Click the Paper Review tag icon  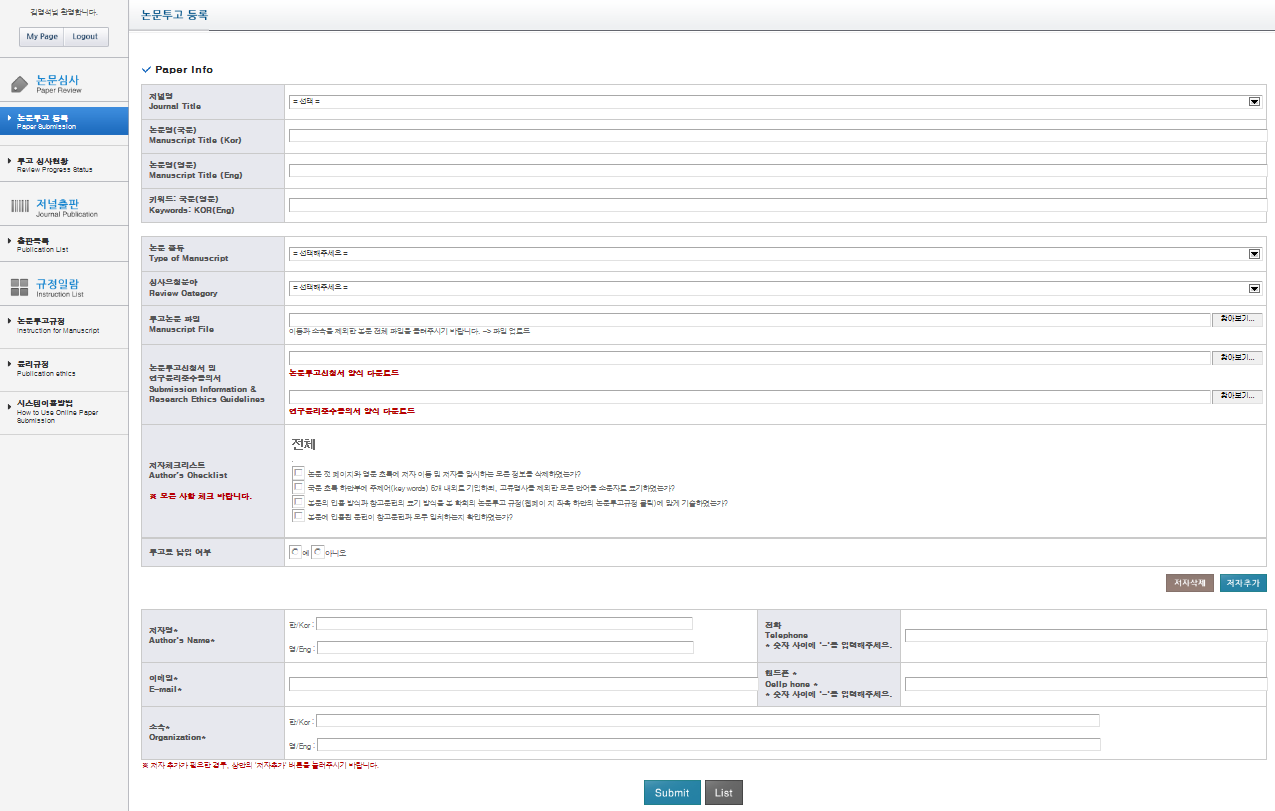pyautogui.click(x=20, y=84)
